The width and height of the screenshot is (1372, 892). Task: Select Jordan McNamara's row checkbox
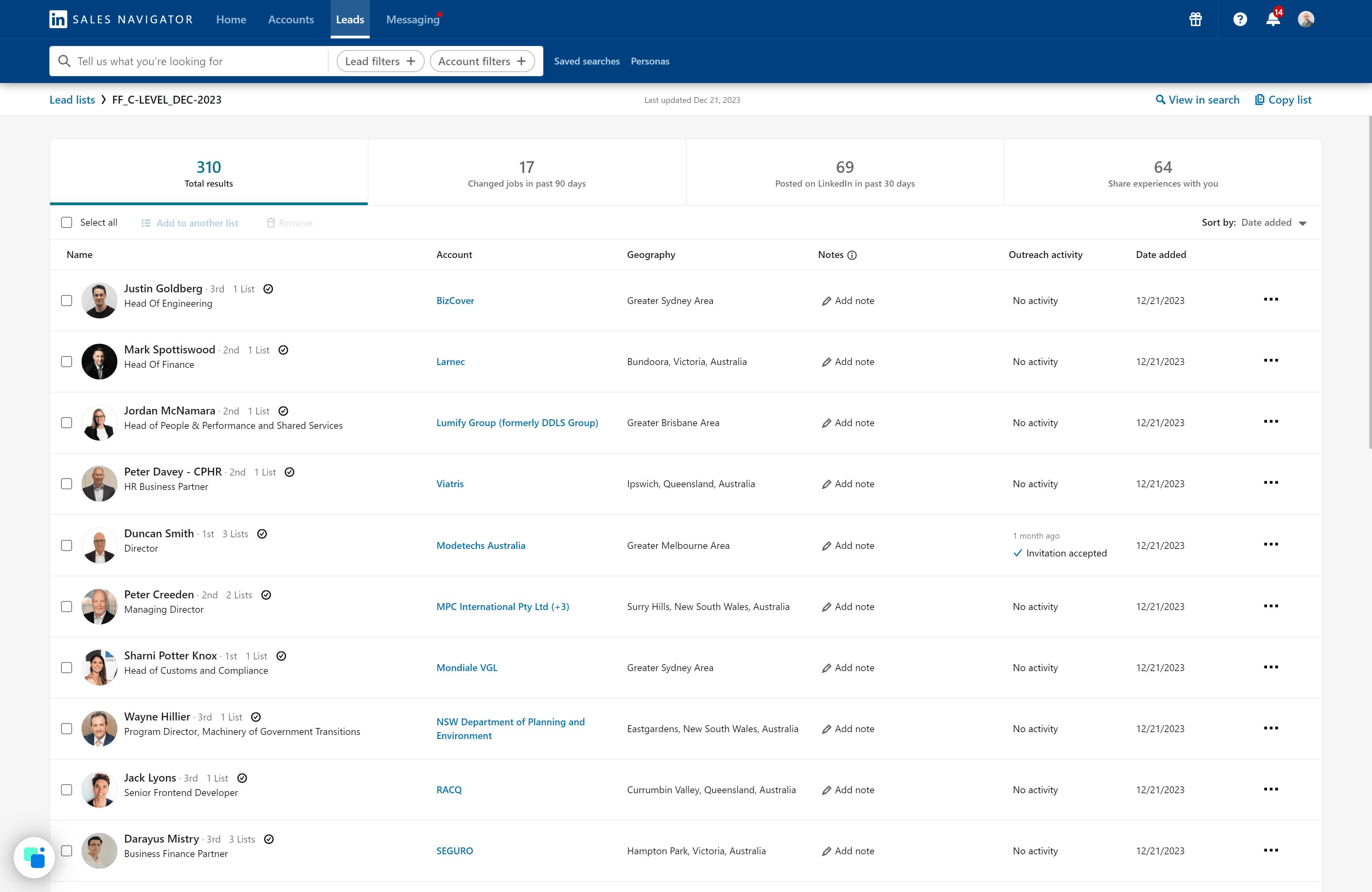coord(66,423)
